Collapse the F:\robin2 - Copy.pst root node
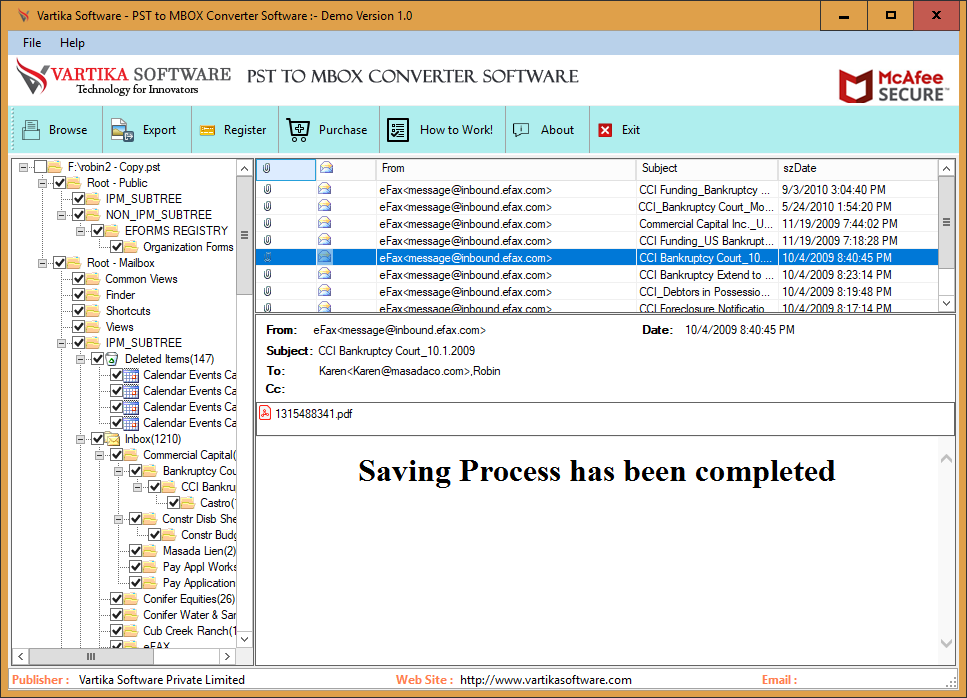 pyautogui.click(x=23, y=167)
